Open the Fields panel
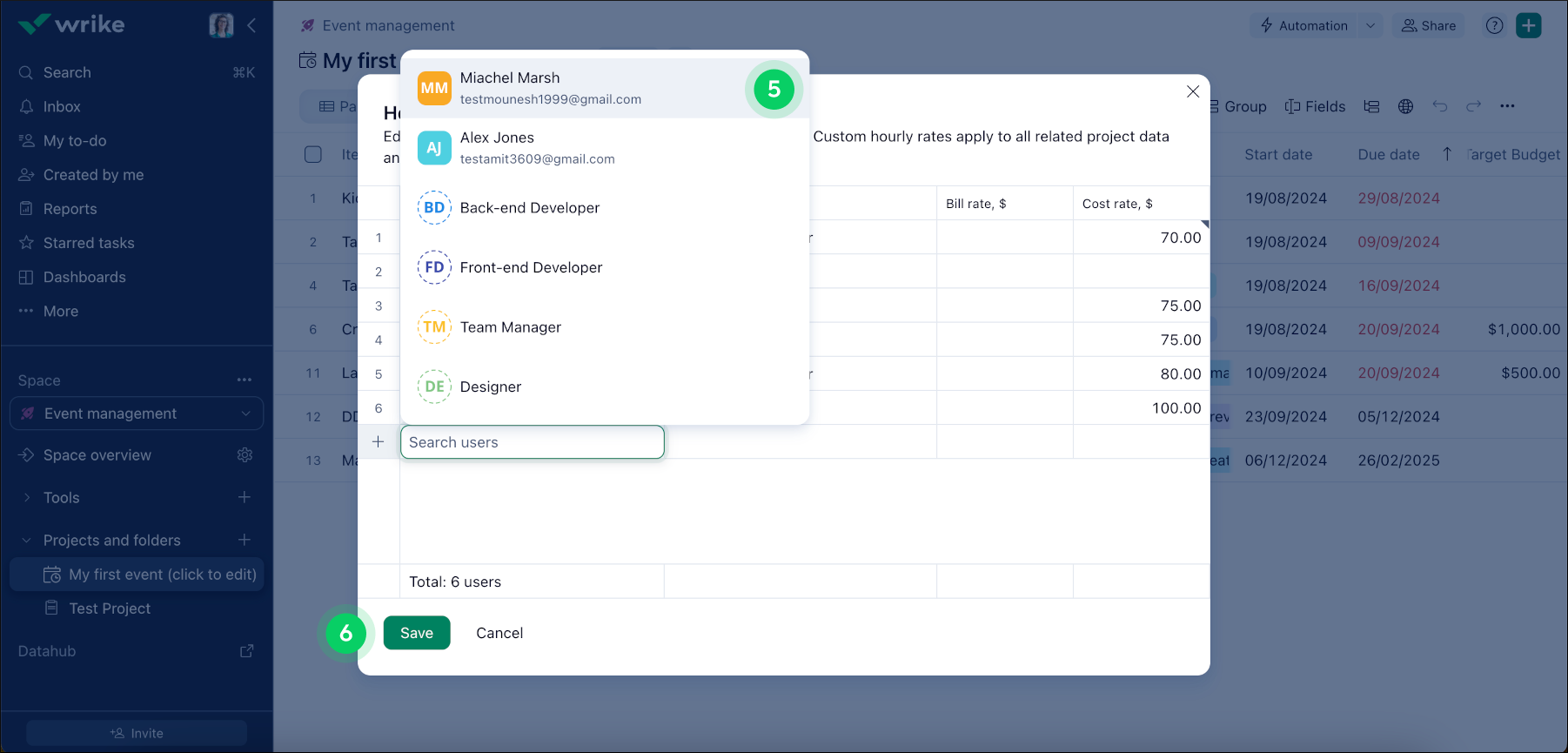Screen dimensions: 1568x753 pyautogui.click(x=1315, y=106)
